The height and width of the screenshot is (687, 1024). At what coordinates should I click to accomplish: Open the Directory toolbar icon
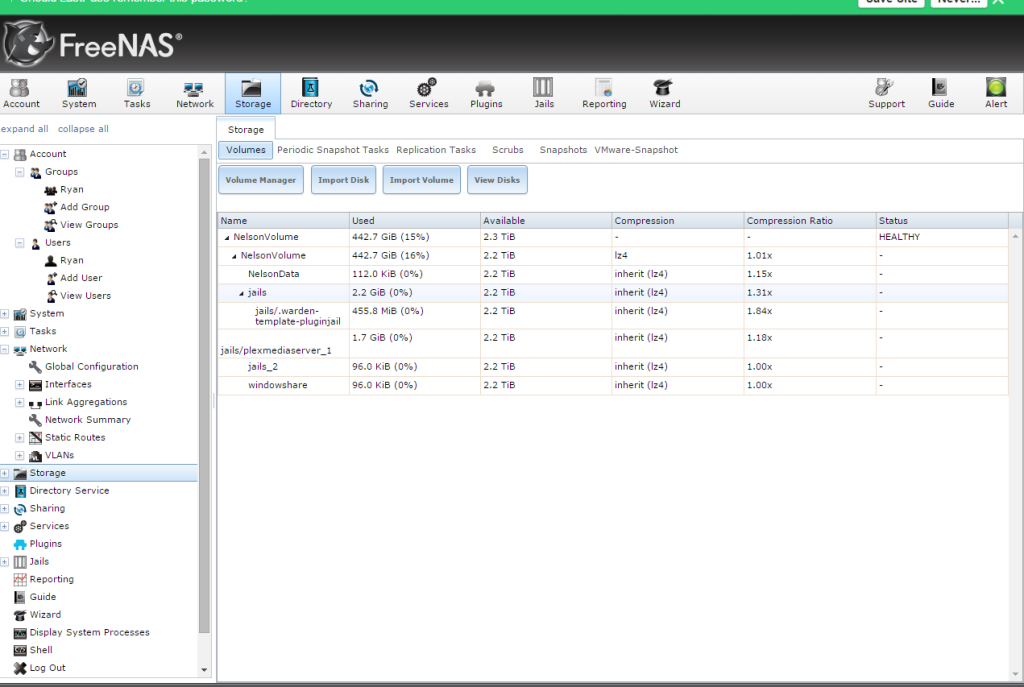click(x=311, y=93)
